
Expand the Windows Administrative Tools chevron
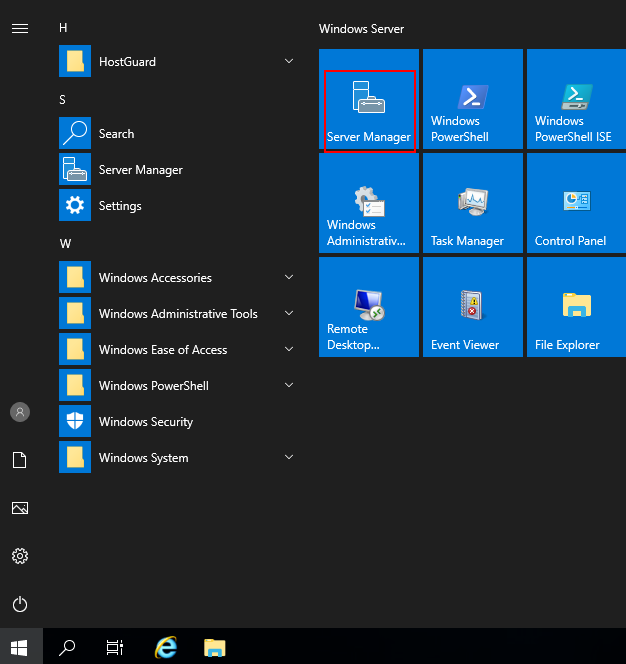[x=289, y=313]
